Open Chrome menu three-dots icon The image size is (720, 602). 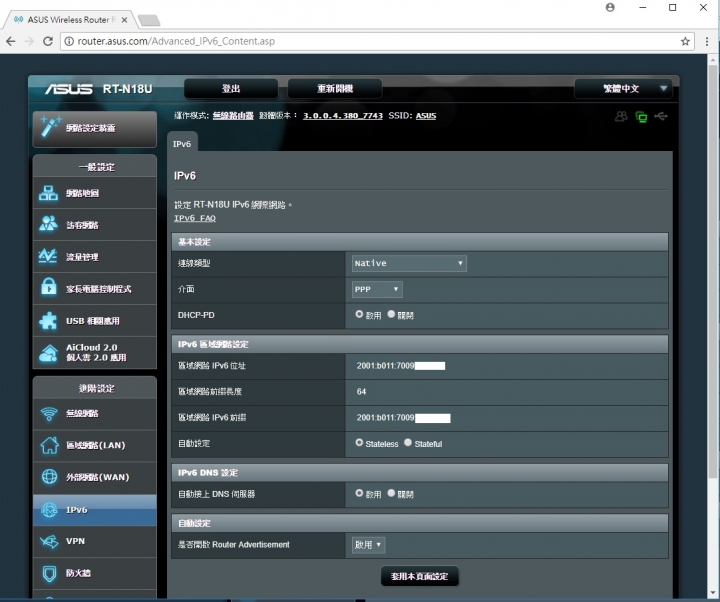[707, 41]
